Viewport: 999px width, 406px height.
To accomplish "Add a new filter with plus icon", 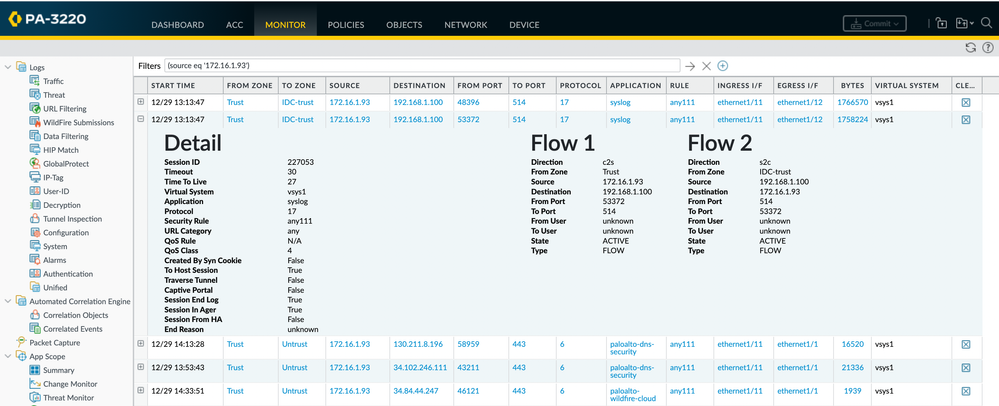I will pos(722,66).
